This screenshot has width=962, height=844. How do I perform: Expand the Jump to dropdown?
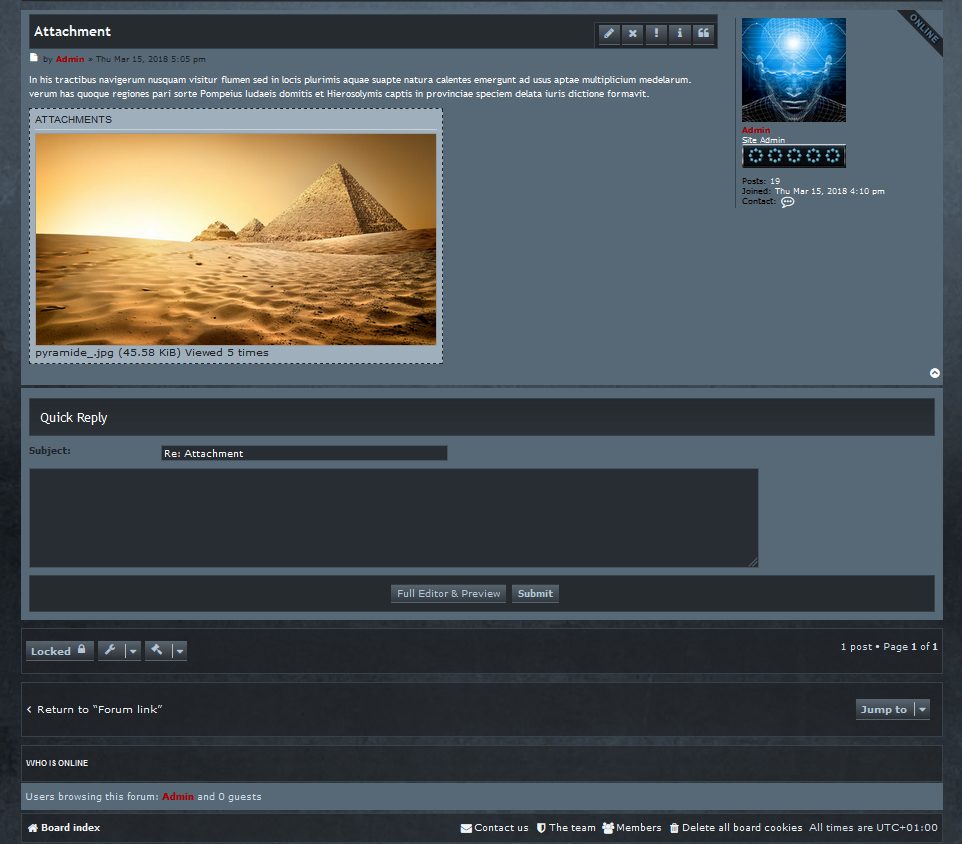click(x=892, y=709)
